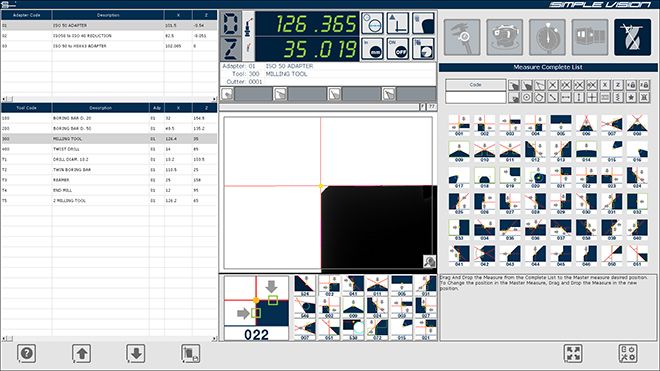Toggle the star filter in measure toolbar
This screenshot has width=660, height=371.
pyautogui.click(x=631, y=98)
